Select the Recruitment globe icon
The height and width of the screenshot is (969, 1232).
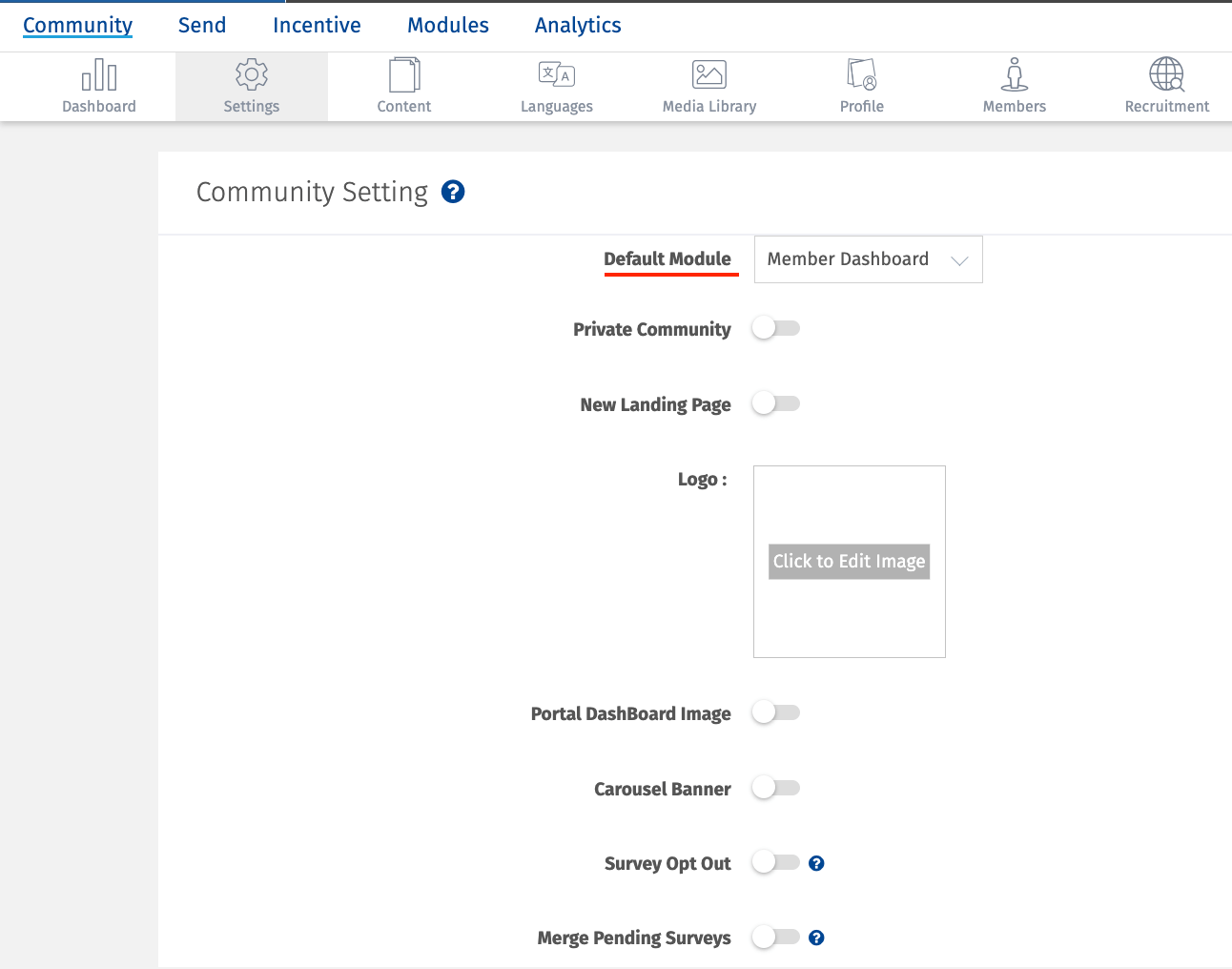[1166, 84]
